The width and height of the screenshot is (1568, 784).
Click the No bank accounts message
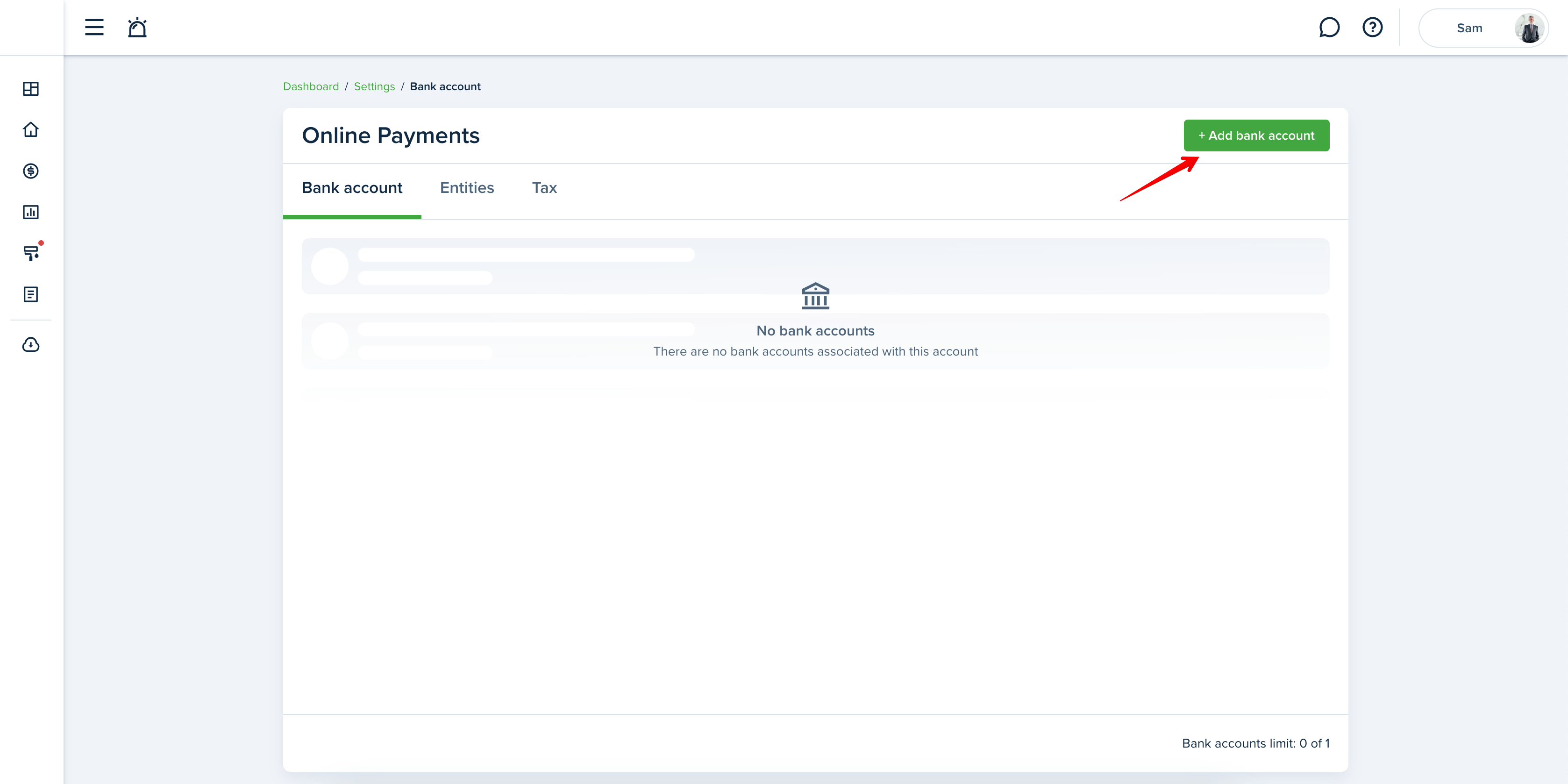click(816, 330)
